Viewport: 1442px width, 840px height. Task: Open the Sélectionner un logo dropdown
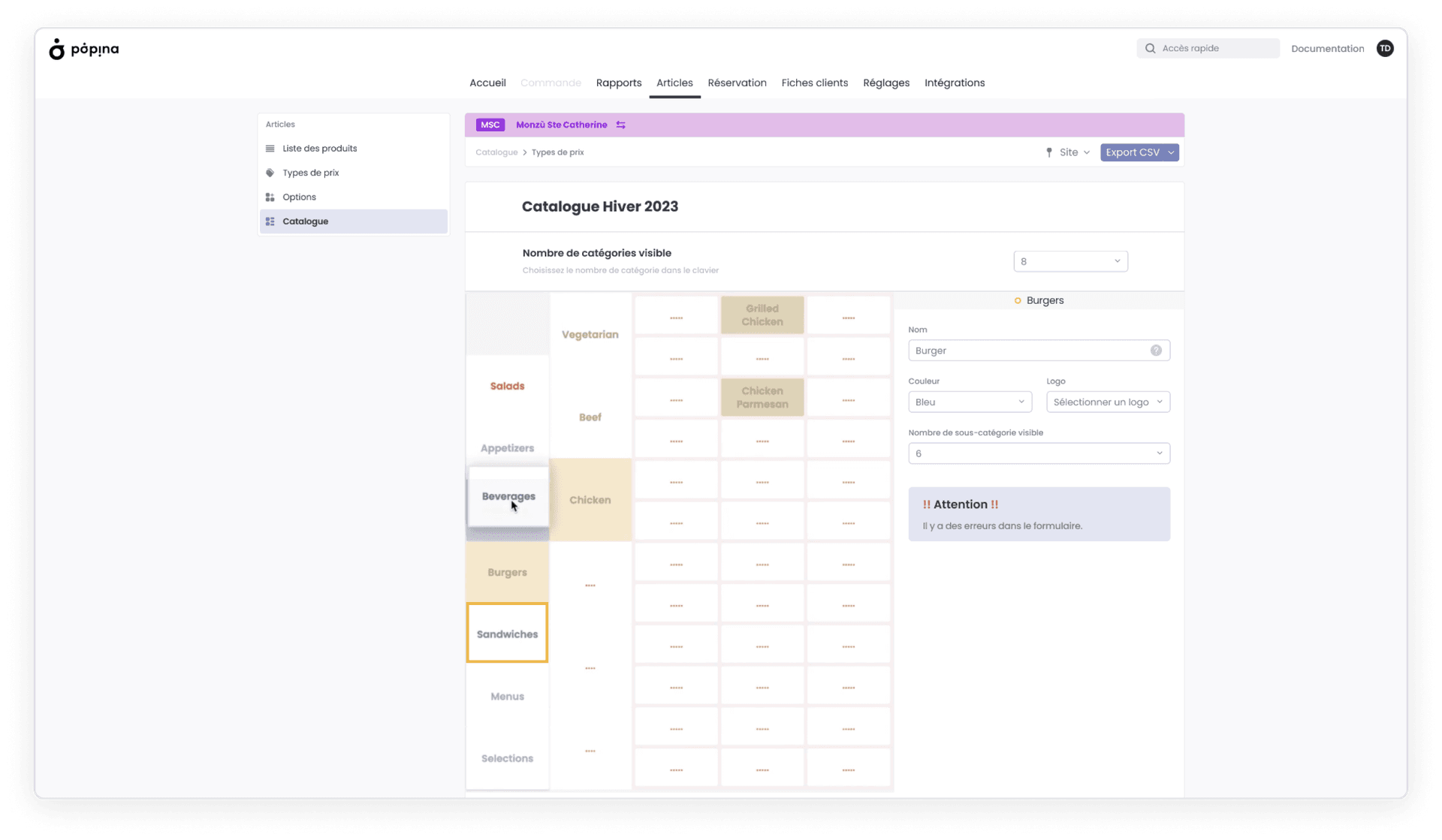(1108, 402)
